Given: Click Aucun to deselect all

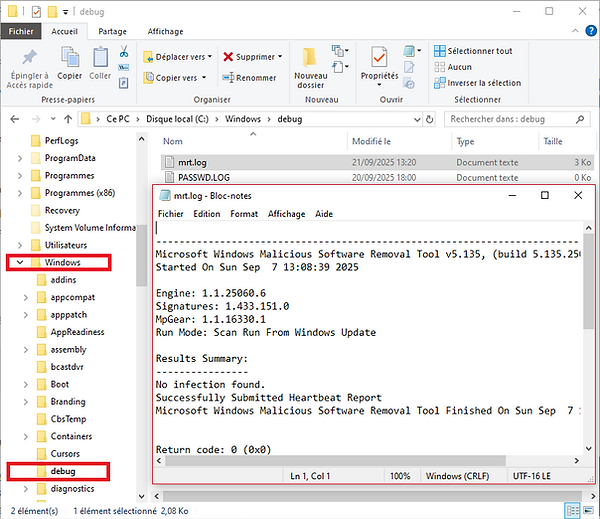Looking at the screenshot, I should click(x=453, y=67).
